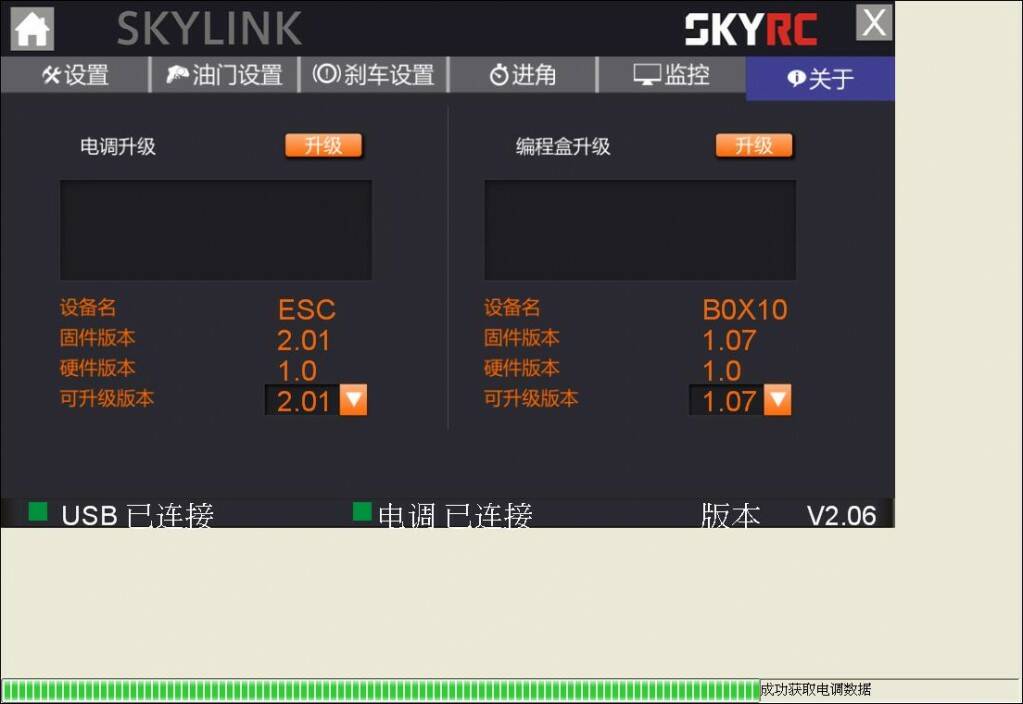1023x704 pixels.
Task: Expand the BOX10 可升级版本 dropdown arrow
Action: point(778,399)
